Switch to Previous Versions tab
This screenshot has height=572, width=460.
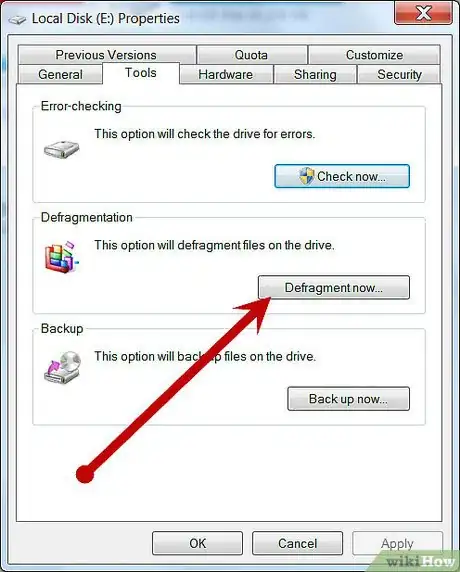click(106, 55)
